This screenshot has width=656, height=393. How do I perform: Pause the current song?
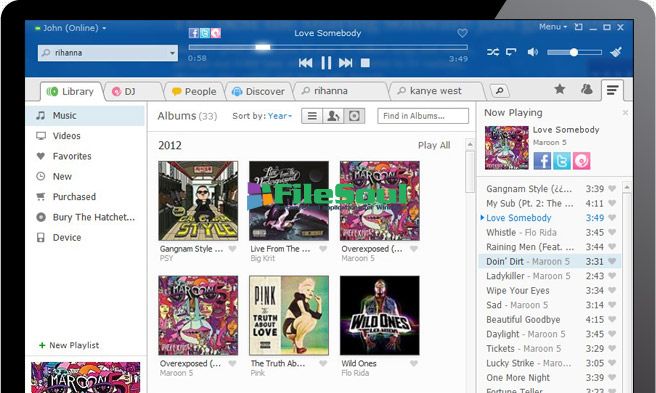326,63
